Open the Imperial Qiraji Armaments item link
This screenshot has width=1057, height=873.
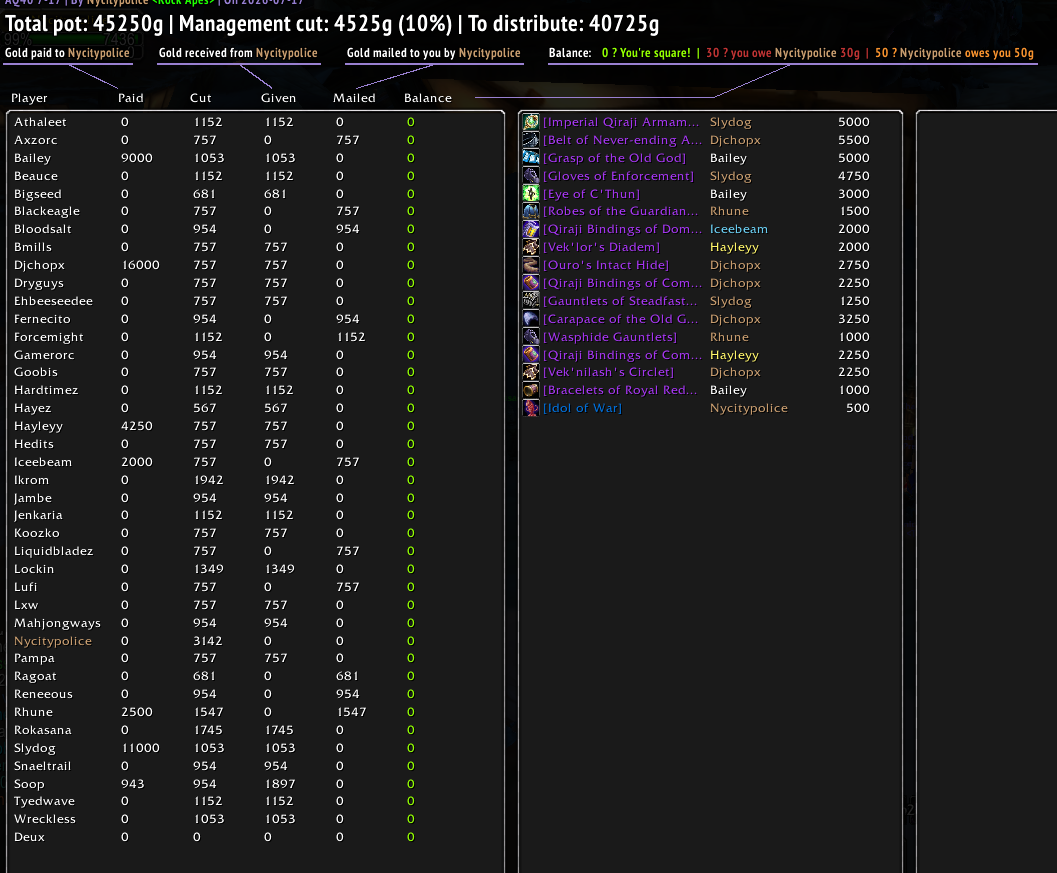point(621,122)
